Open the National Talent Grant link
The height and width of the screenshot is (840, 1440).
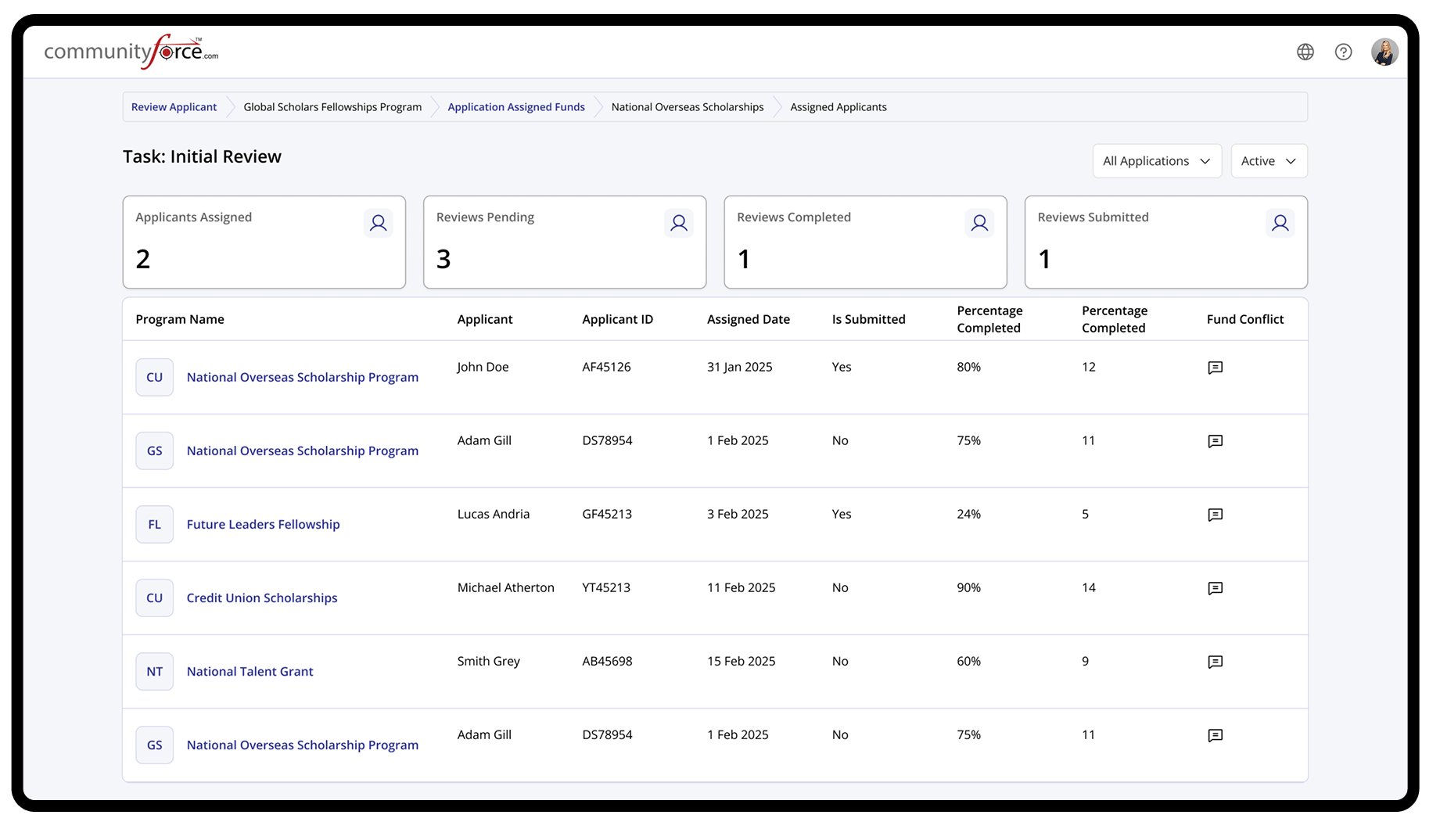tap(250, 671)
